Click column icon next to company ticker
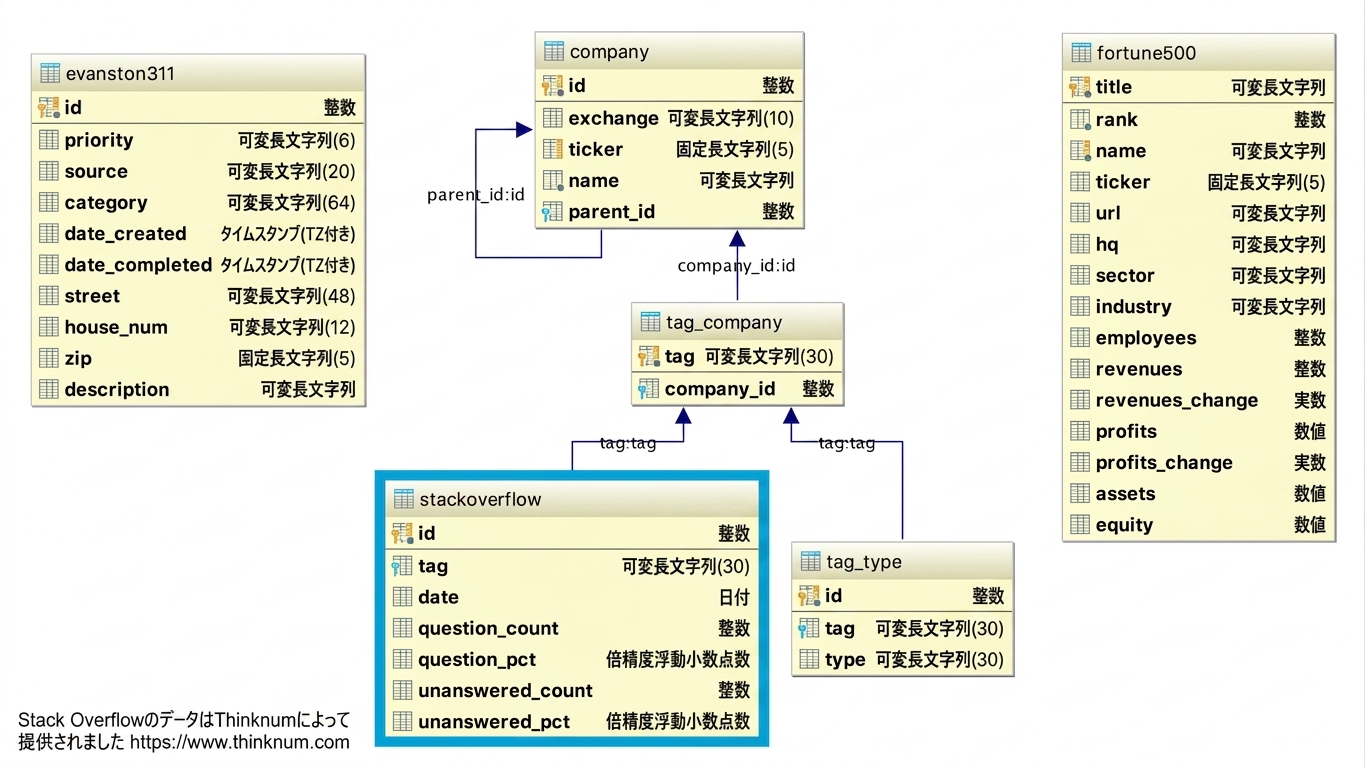The height and width of the screenshot is (768, 1365). tap(553, 149)
